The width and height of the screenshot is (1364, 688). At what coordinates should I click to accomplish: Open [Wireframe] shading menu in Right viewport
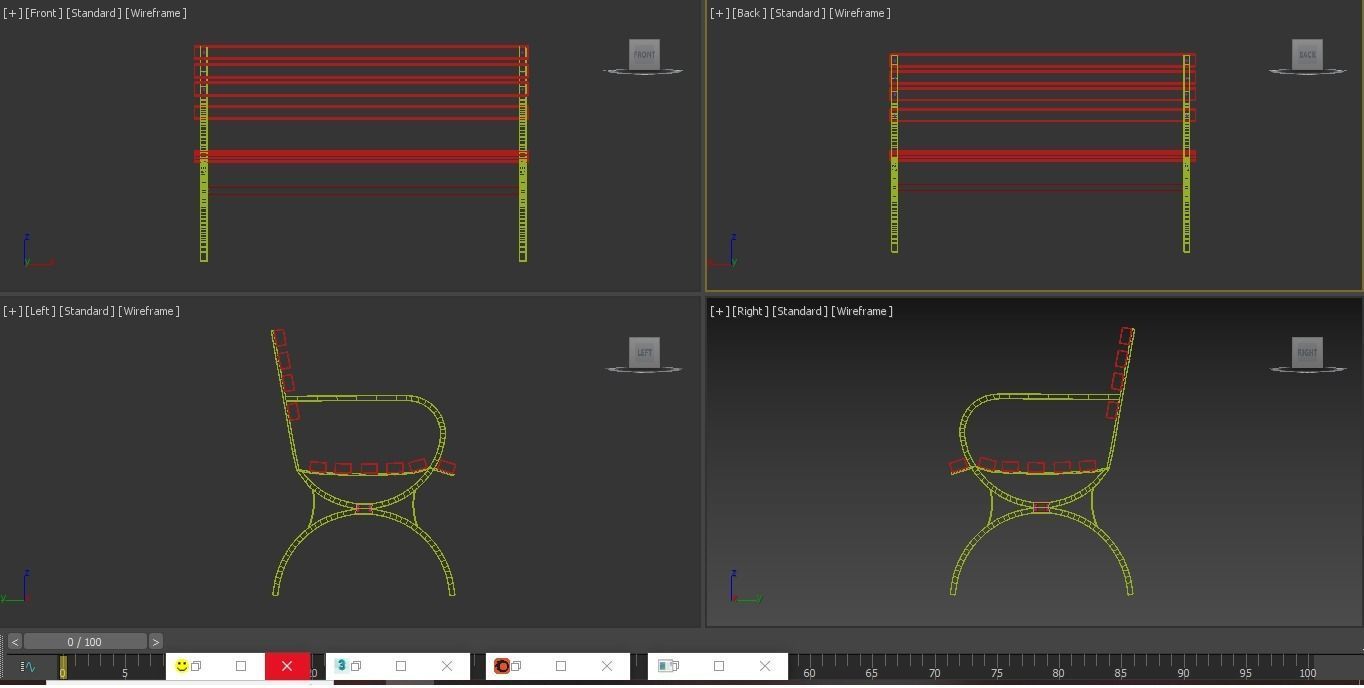pyautogui.click(x=862, y=311)
